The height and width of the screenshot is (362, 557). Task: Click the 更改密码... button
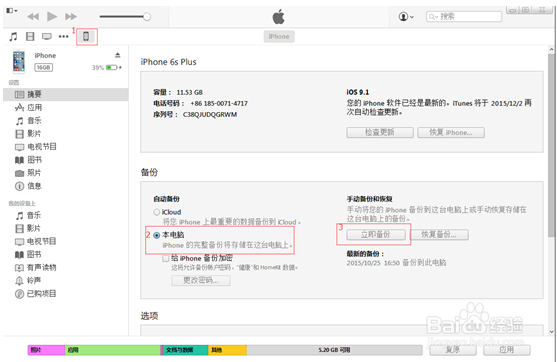pos(201,280)
